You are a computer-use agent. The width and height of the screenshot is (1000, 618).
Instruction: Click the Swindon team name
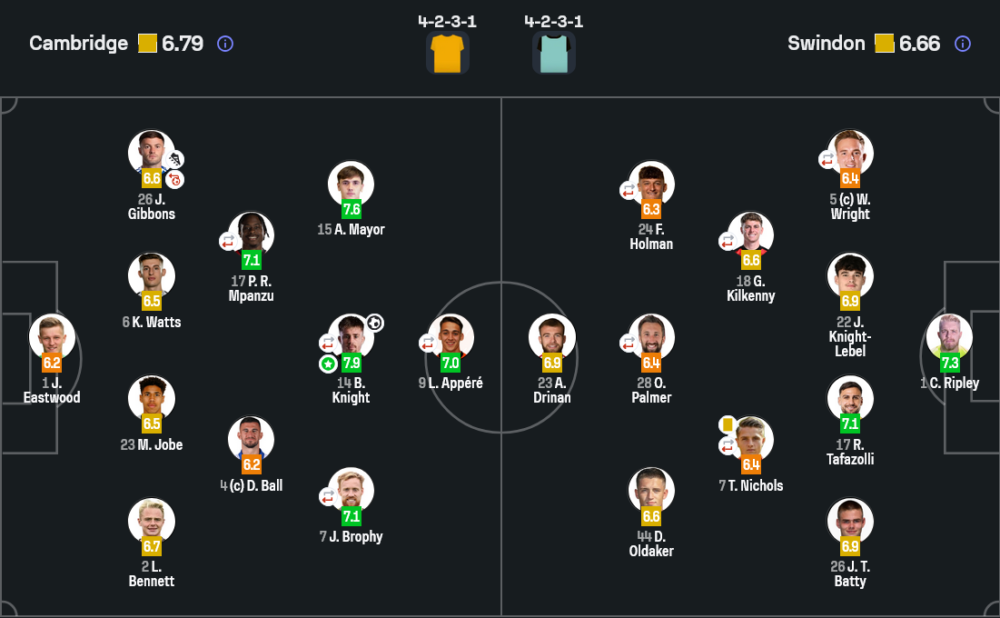[826, 44]
